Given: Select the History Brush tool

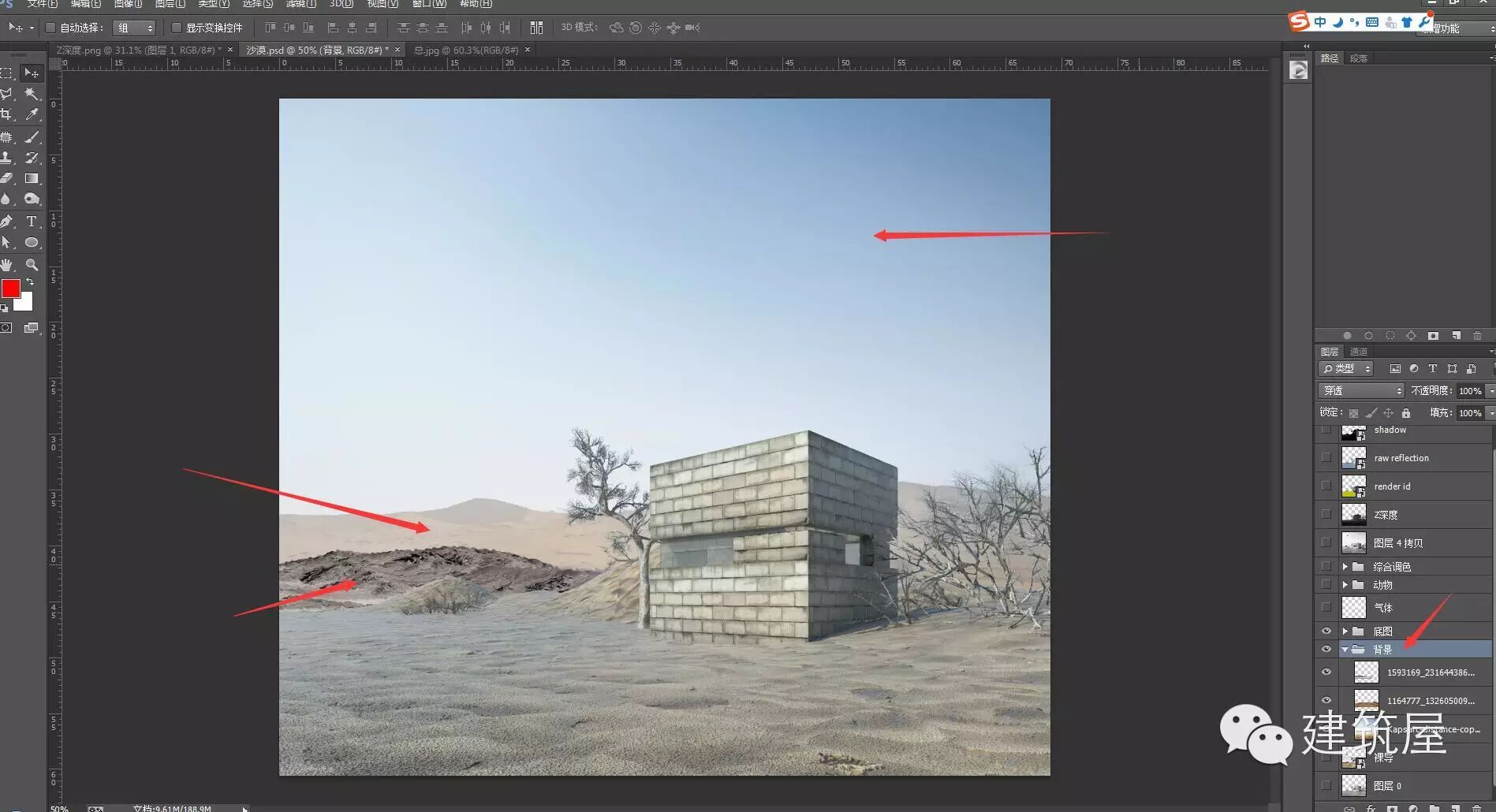Looking at the screenshot, I should [32, 158].
